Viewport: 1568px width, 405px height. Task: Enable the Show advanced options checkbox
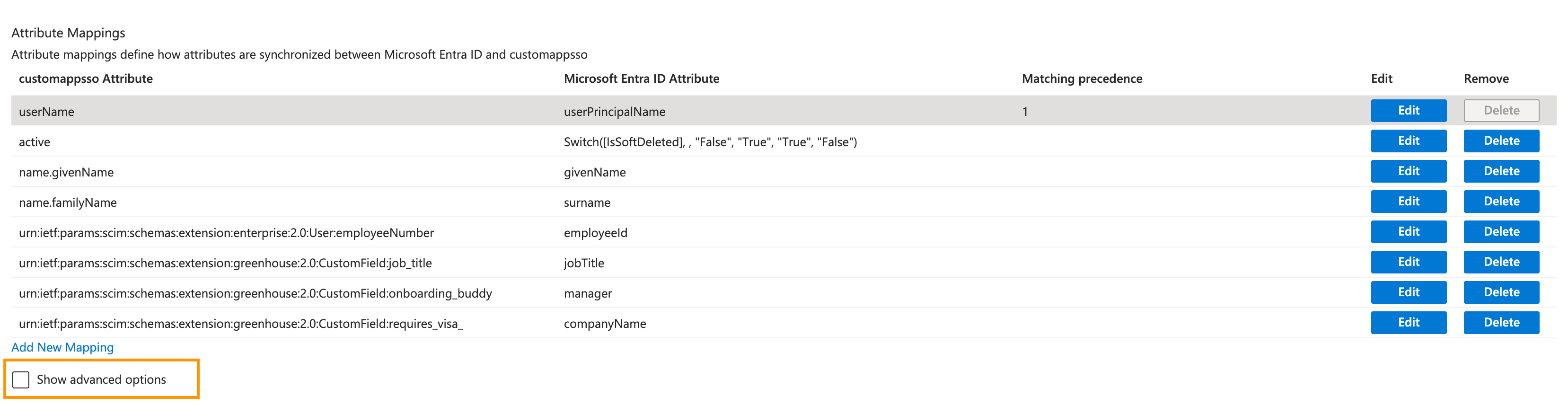[x=21, y=379]
